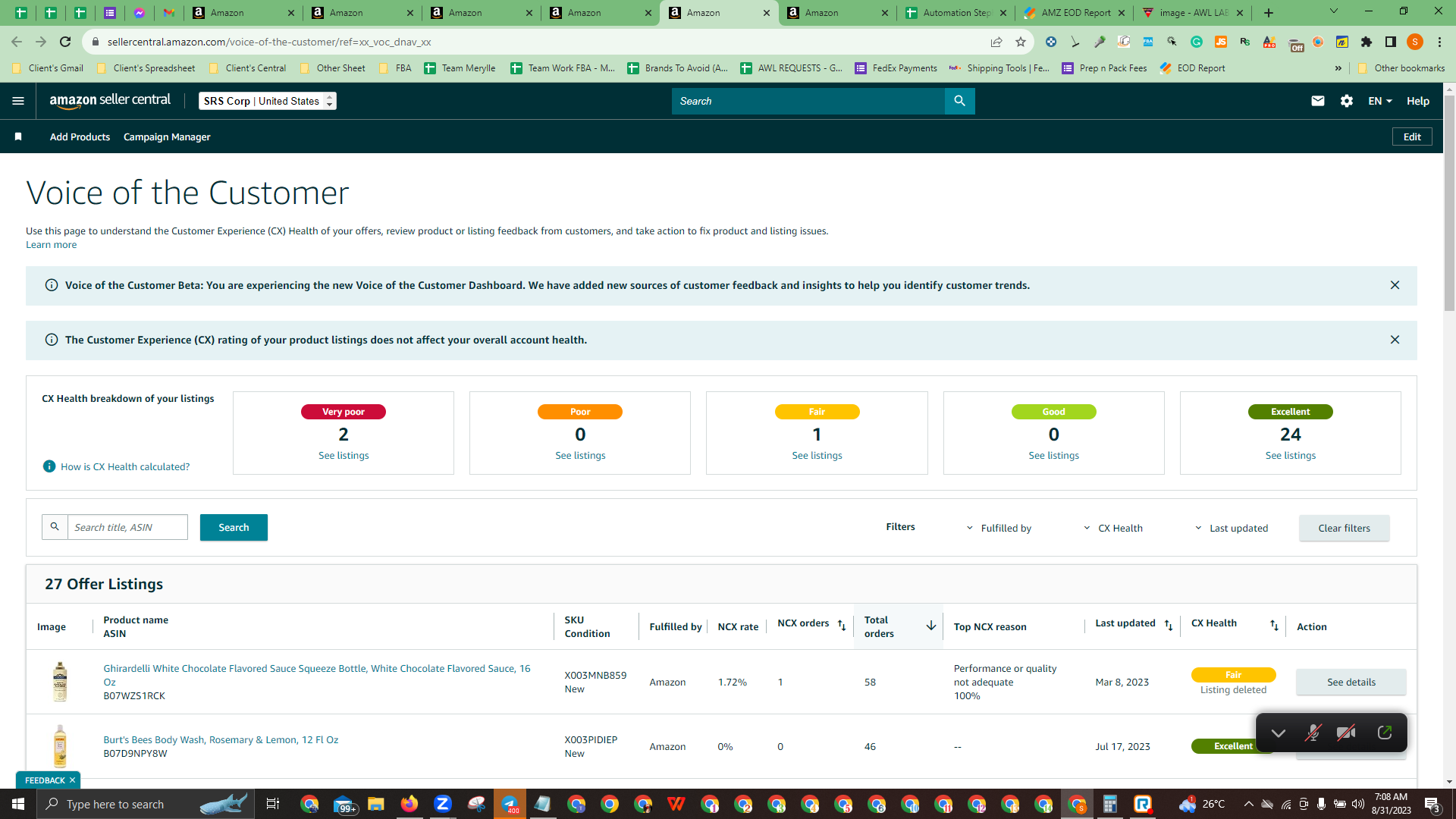The height and width of the screenshot is (819, 1456).
Task: Open File Explorer from the taskbar
Action: (376, 804)
